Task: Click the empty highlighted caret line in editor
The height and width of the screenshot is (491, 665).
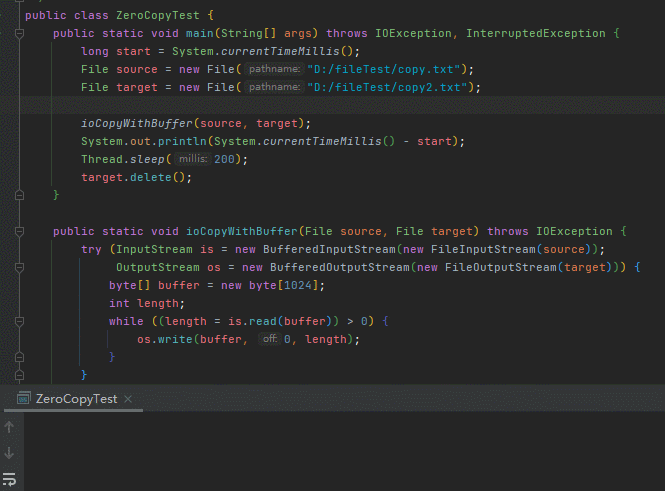Action: (x=342, y=105)
